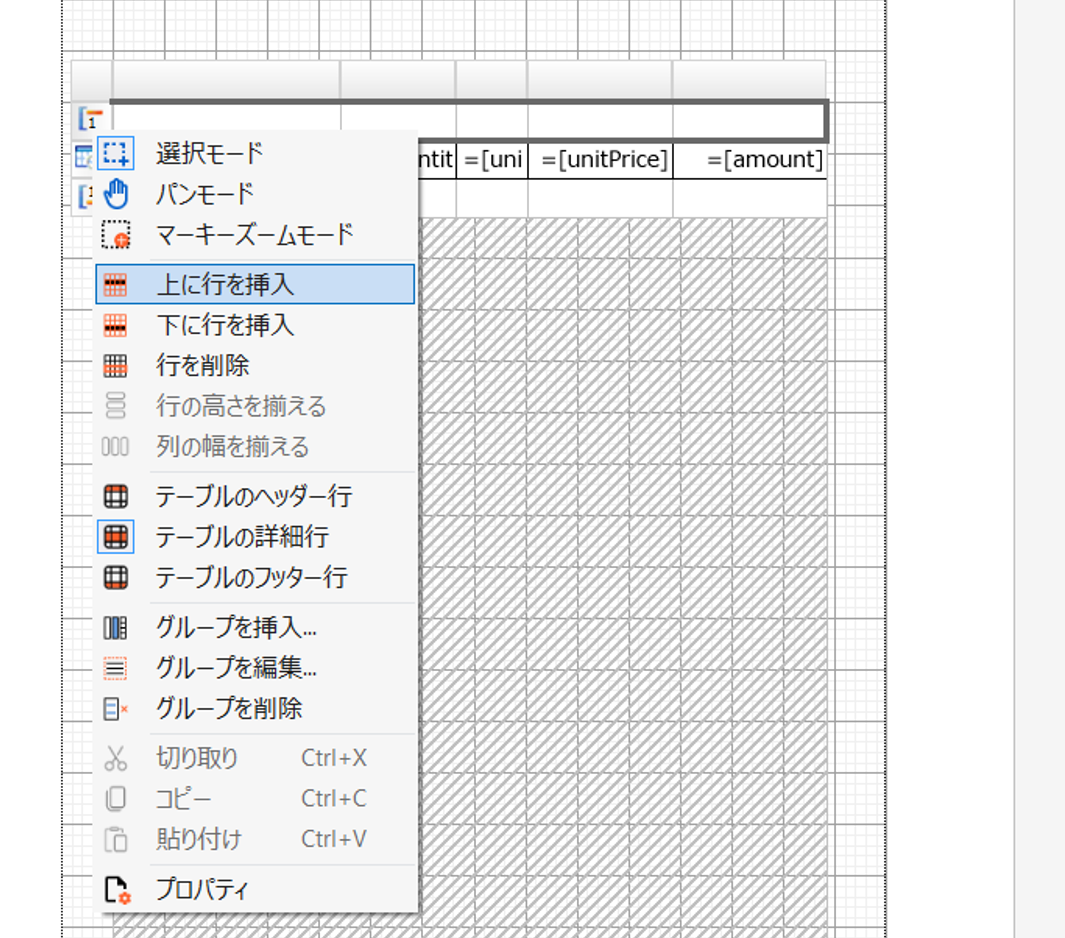This screenshot has width=1065, height=938.
Task: Open グループを挿入... dialog entry
Action: 255,628
